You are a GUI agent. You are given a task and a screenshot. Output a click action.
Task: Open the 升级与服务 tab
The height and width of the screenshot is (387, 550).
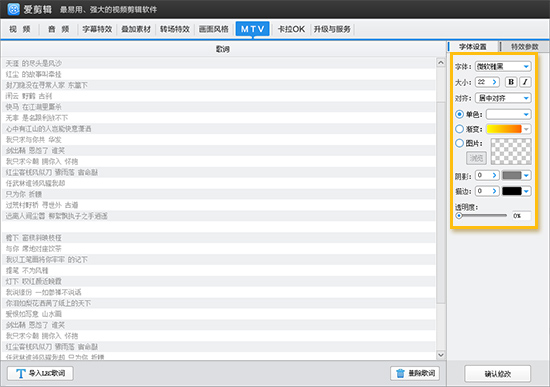332,29
